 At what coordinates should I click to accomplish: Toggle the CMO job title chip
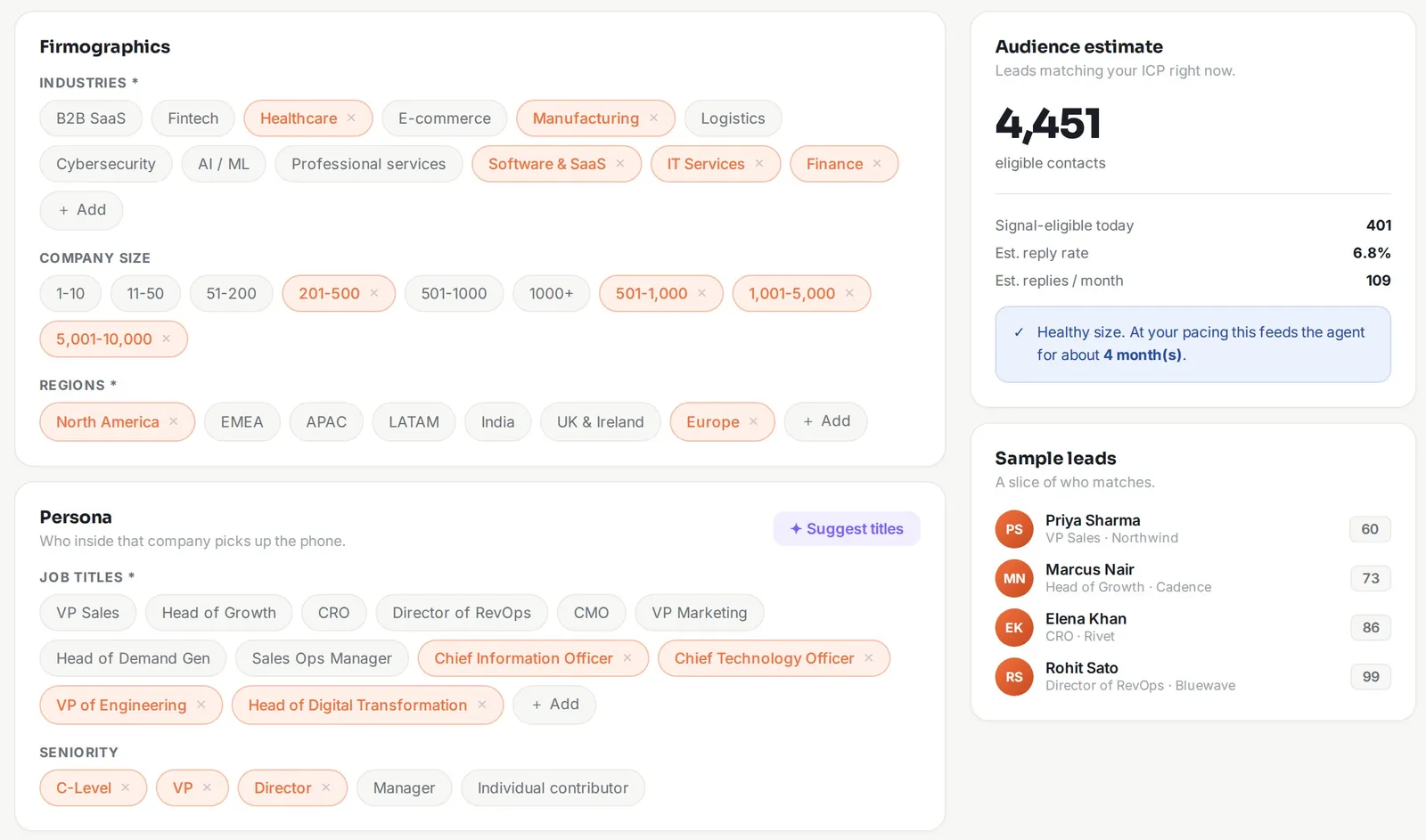click(591, 612)
